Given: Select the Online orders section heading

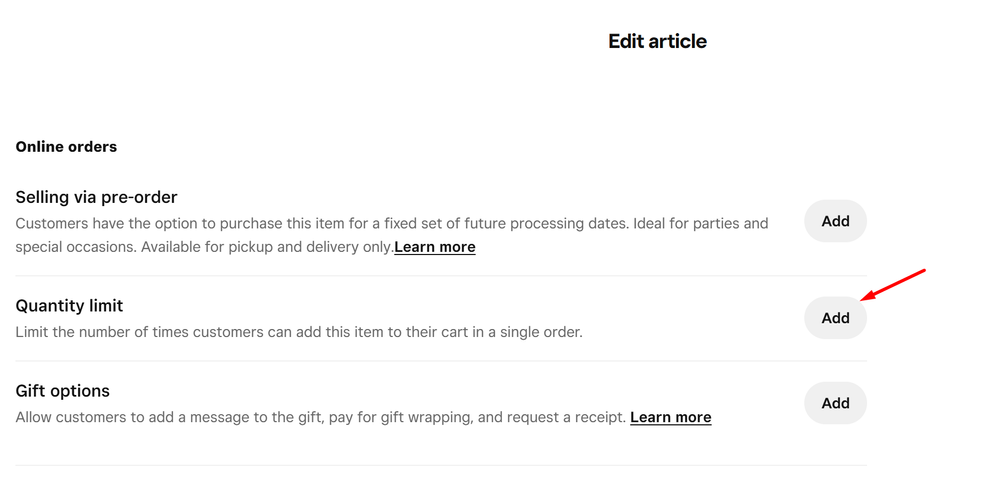Looking at the screenshot, I should click(66, 147).
